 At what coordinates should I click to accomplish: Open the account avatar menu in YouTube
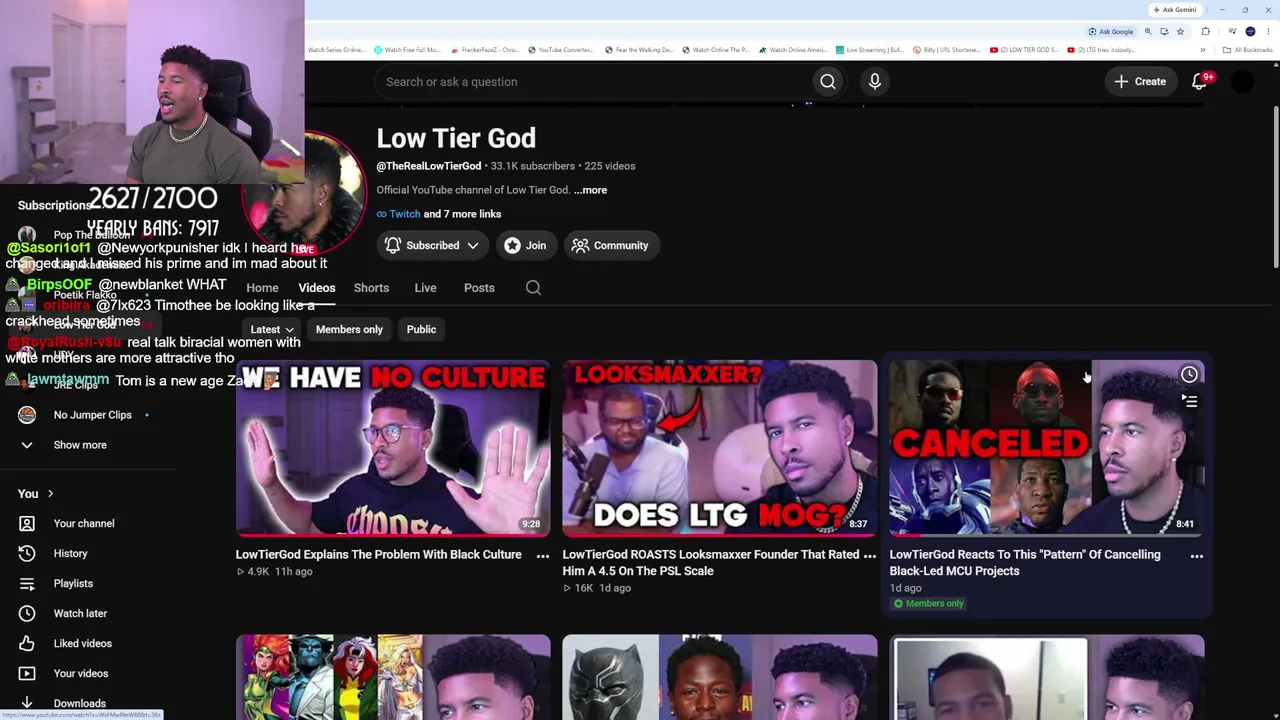click(x=1242, y=82)
